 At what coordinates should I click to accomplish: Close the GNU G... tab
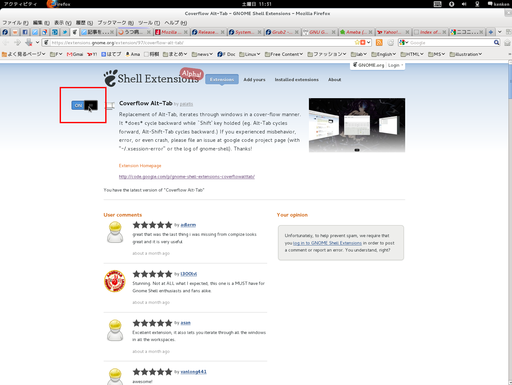pos(333,32)
